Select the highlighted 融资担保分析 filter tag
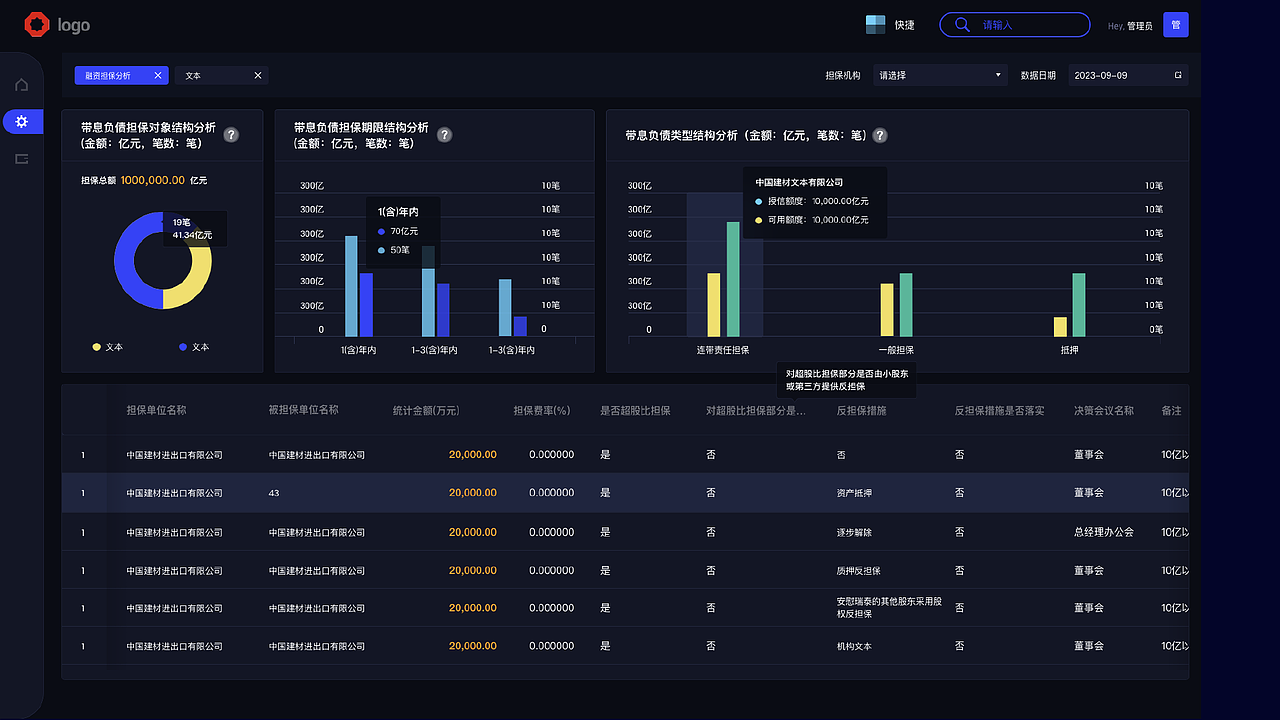The width and height of the screenshot is (1280, 720). (x=114, y=75)
